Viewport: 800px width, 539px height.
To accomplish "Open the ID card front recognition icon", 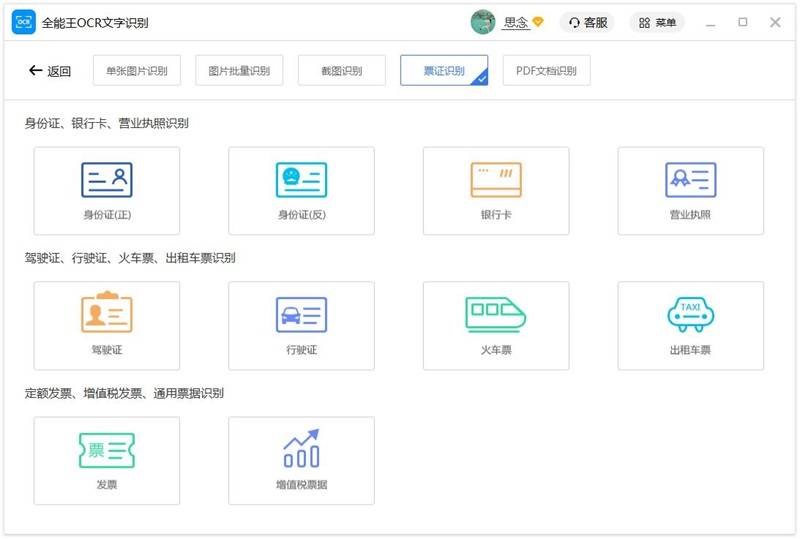I will click(x=107, y=180).
